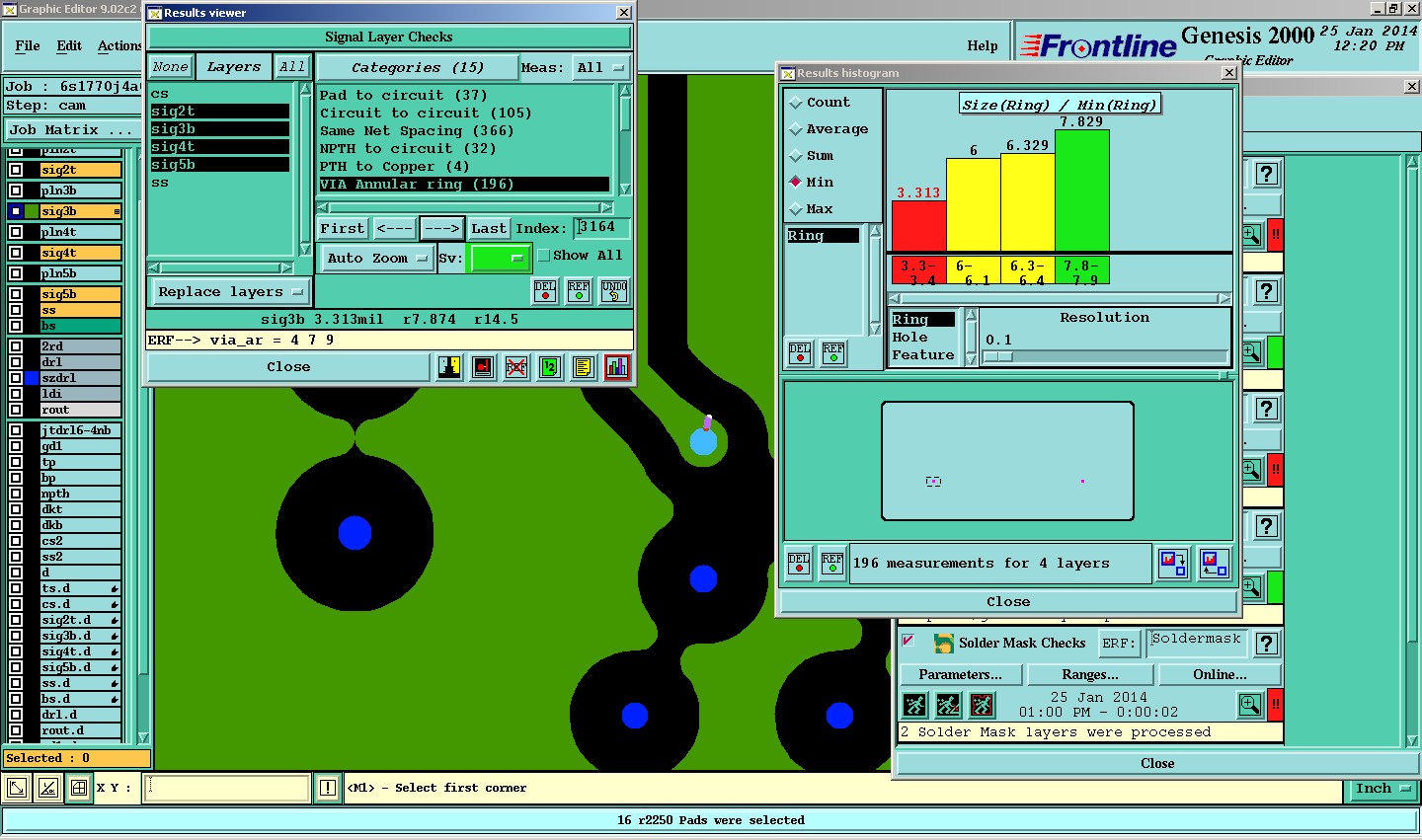Click the green numbered page icon
This screenshot has height=840, width=1422.
[x=550, y=367]
